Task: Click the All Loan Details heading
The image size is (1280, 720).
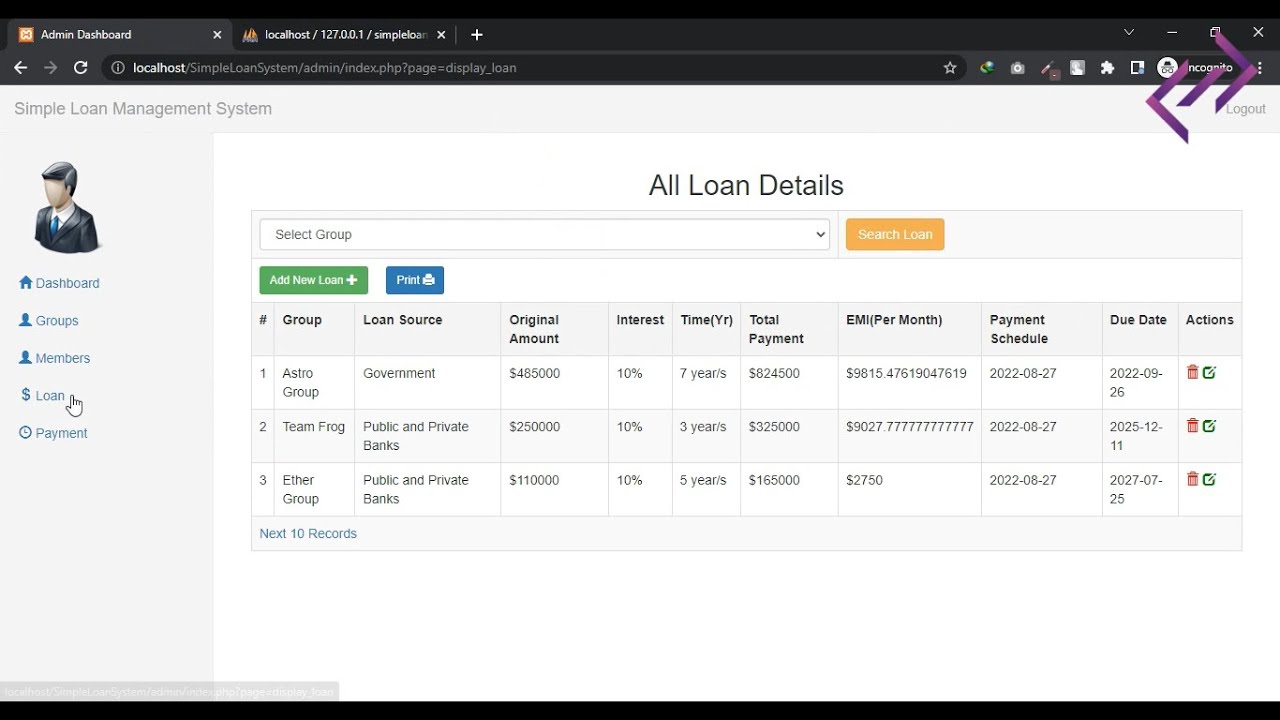Action: click(x=746, y=185)
